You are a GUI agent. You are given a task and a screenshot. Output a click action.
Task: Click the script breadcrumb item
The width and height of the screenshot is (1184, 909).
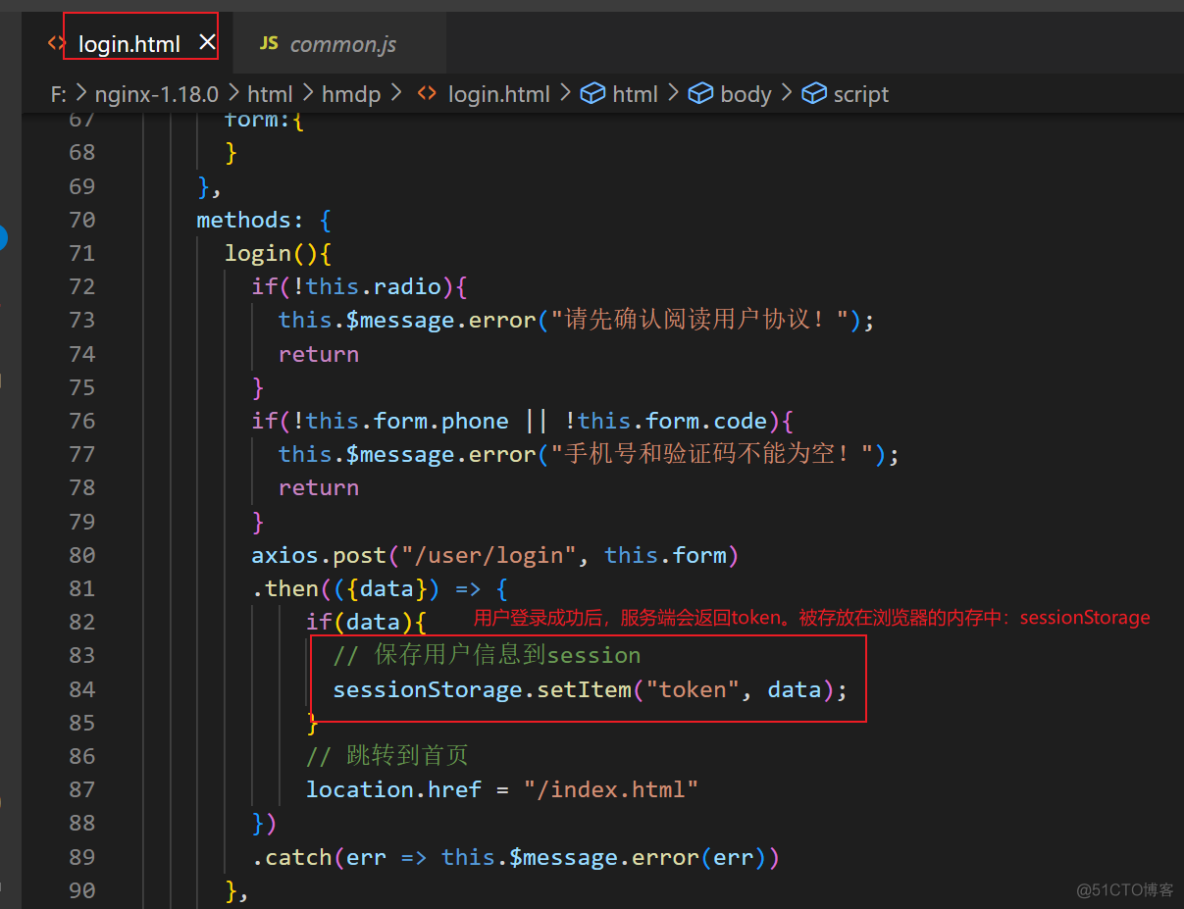tap(860, 93)
